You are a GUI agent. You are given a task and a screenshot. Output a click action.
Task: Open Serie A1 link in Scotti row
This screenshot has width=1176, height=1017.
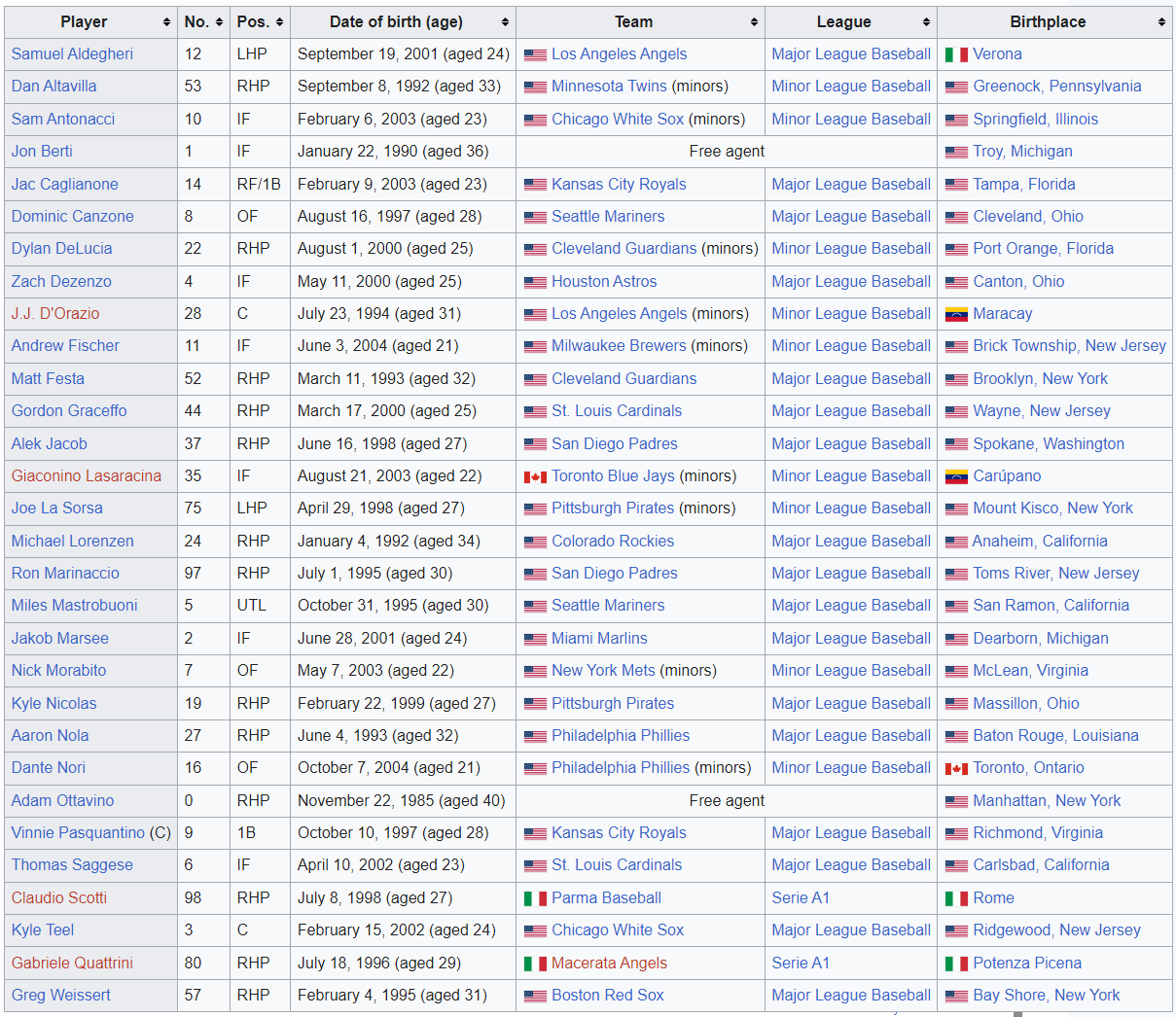coord(801,898)
